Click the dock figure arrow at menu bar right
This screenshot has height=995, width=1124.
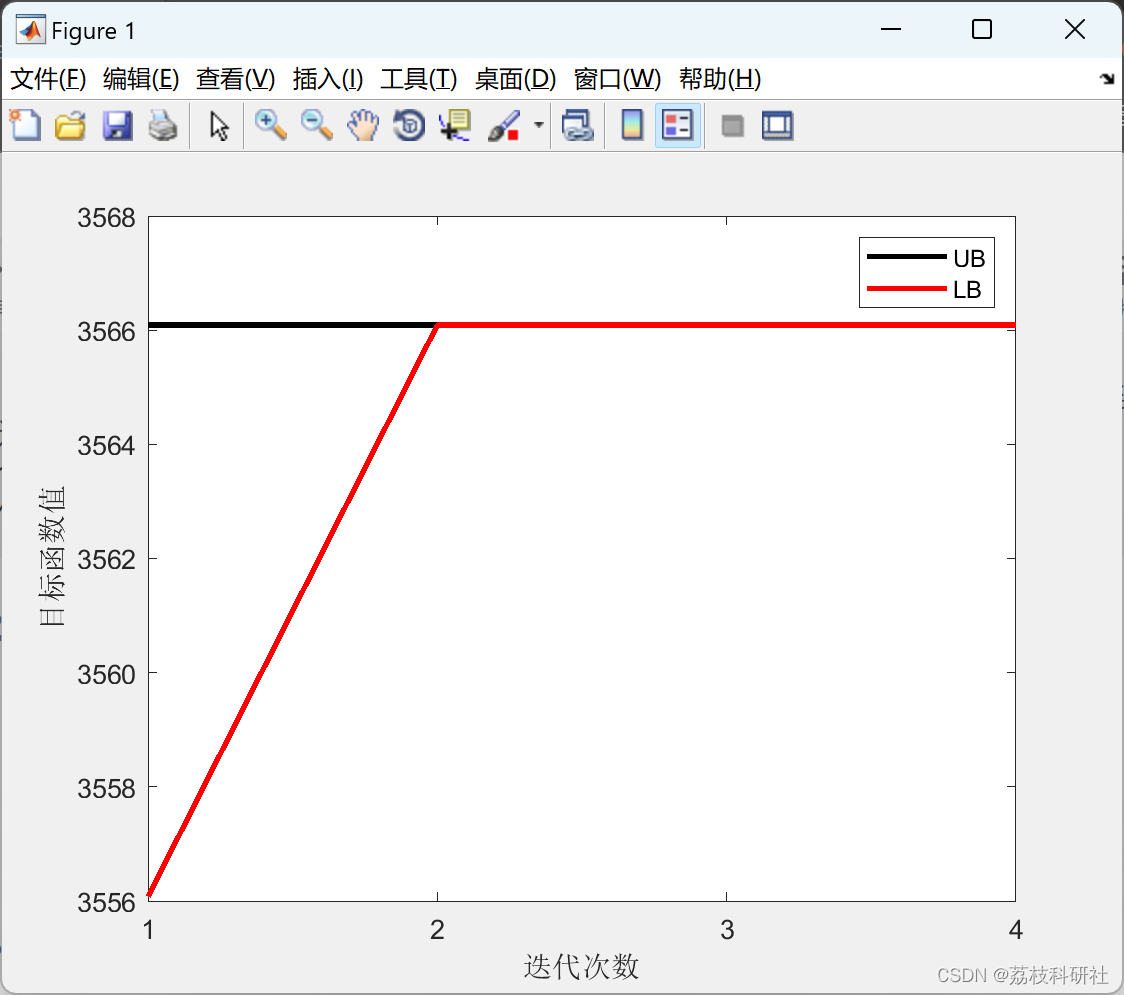(x=1108, y=79)
